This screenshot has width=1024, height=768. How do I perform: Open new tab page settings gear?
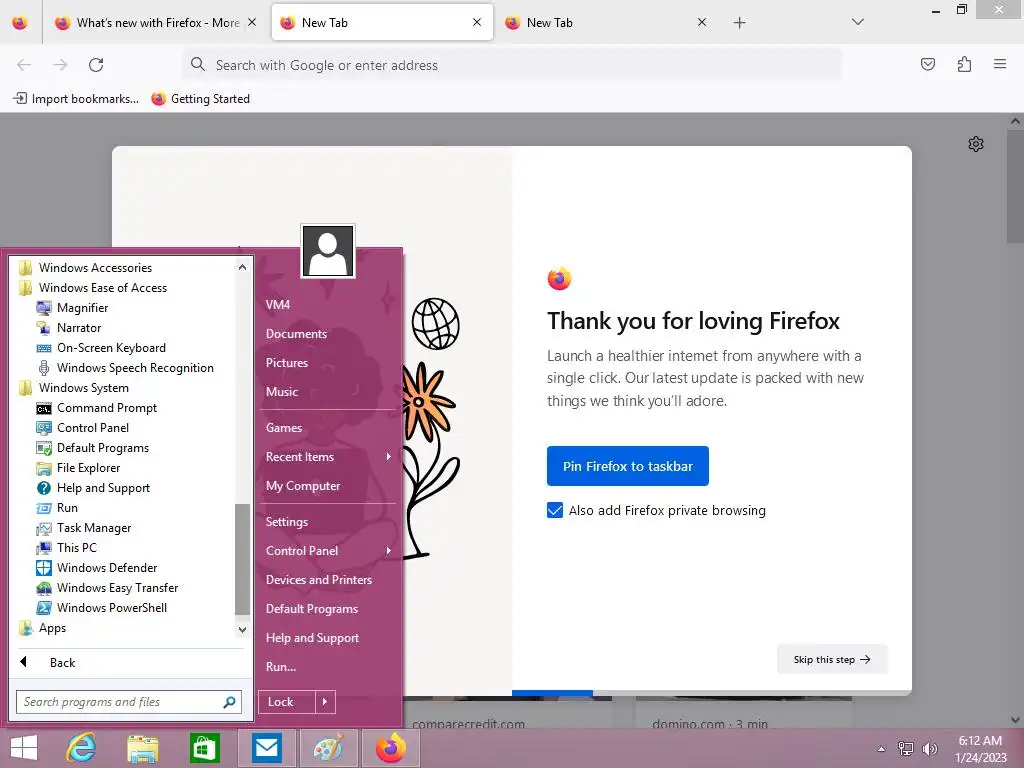pyautogui.click(x=976, y=144)
